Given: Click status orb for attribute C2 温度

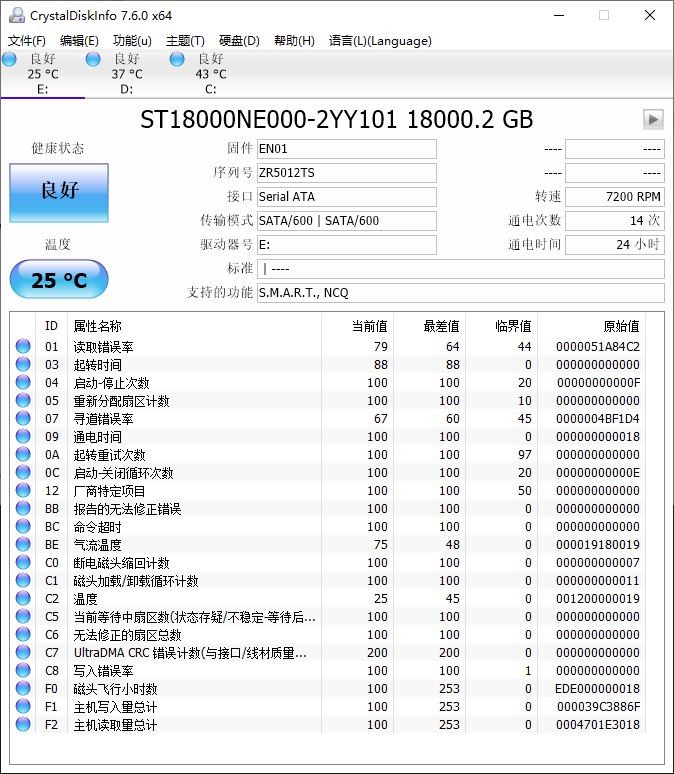Looking at the screenshot, I should [23, 599].
